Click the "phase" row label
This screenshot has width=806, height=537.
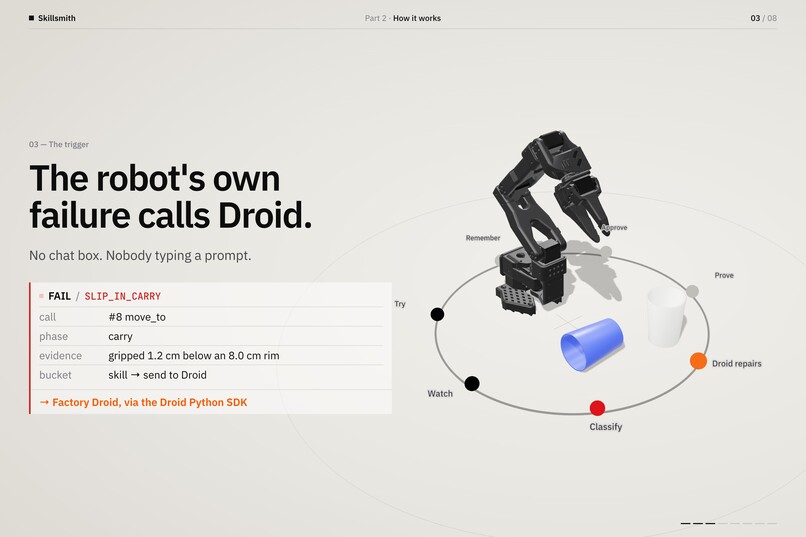(x=53, y=337)
